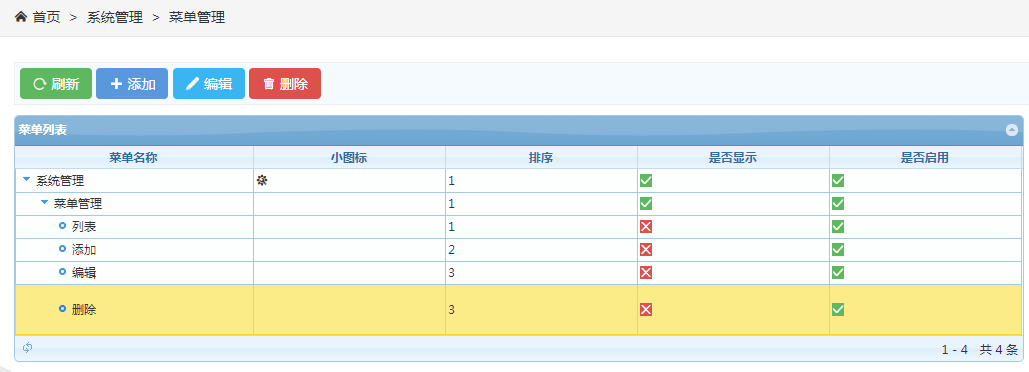The image size is (1029, 372).
Task: Toggle 是否显示 checkmark for 系统管理 row
Action: (x=646, y=180)
